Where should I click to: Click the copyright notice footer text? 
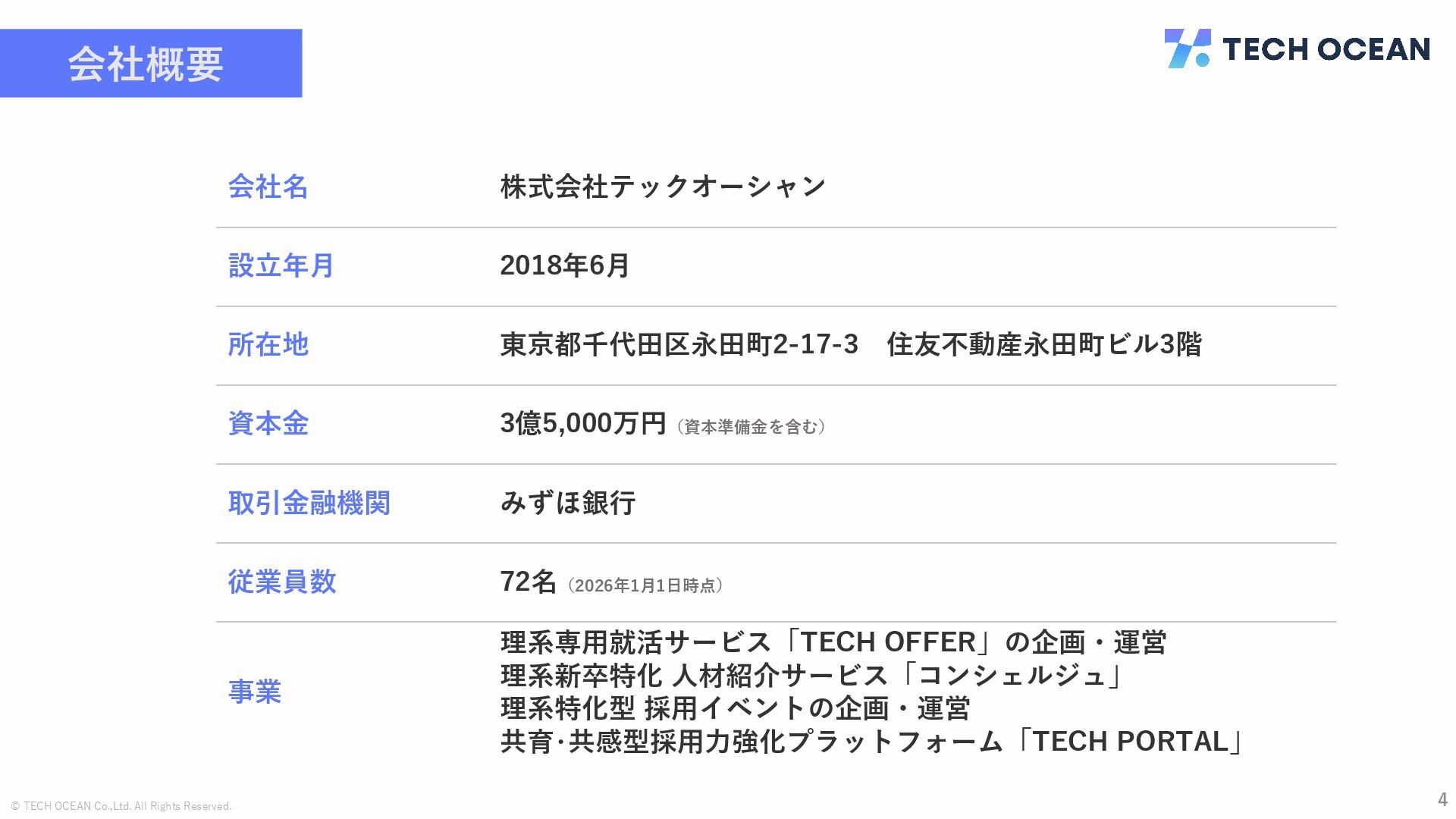[x=121, y=806]
